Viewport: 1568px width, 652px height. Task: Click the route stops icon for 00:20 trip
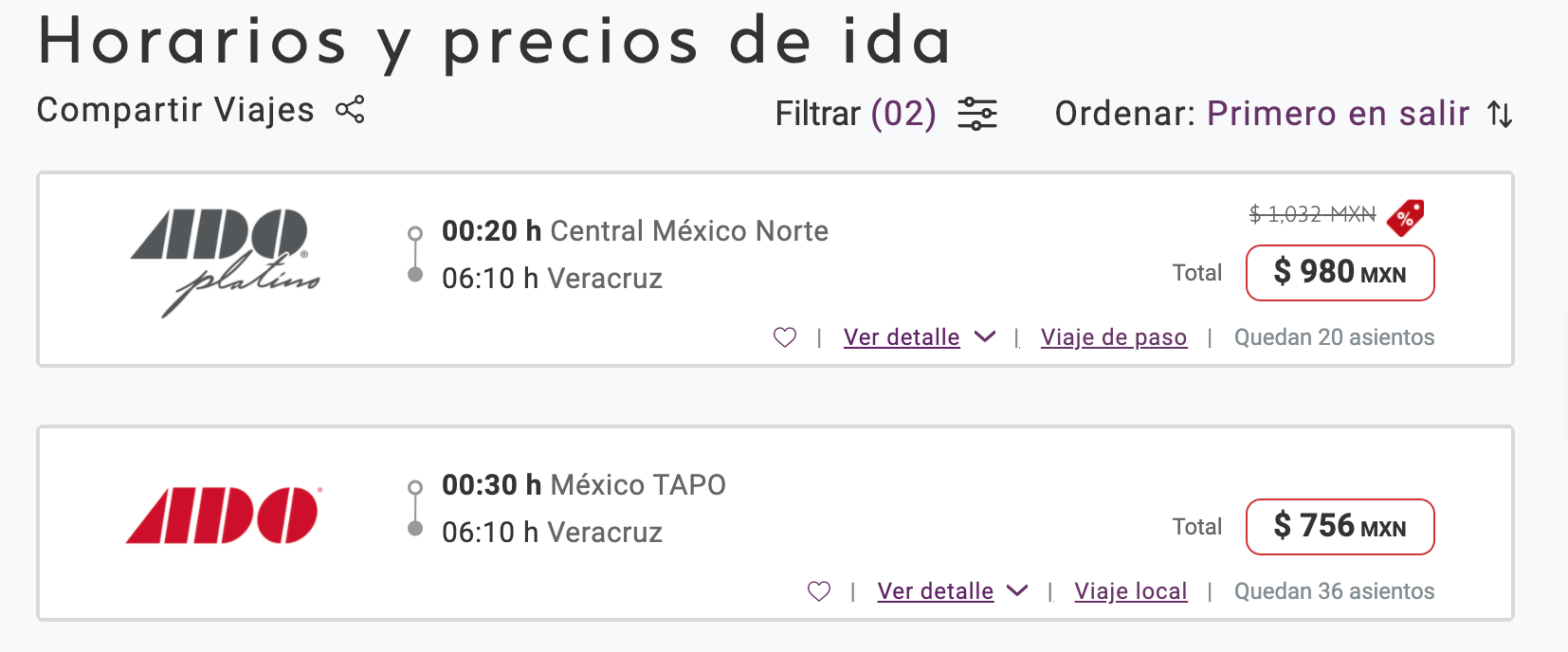pyautogui.click(x=414, y=254)
